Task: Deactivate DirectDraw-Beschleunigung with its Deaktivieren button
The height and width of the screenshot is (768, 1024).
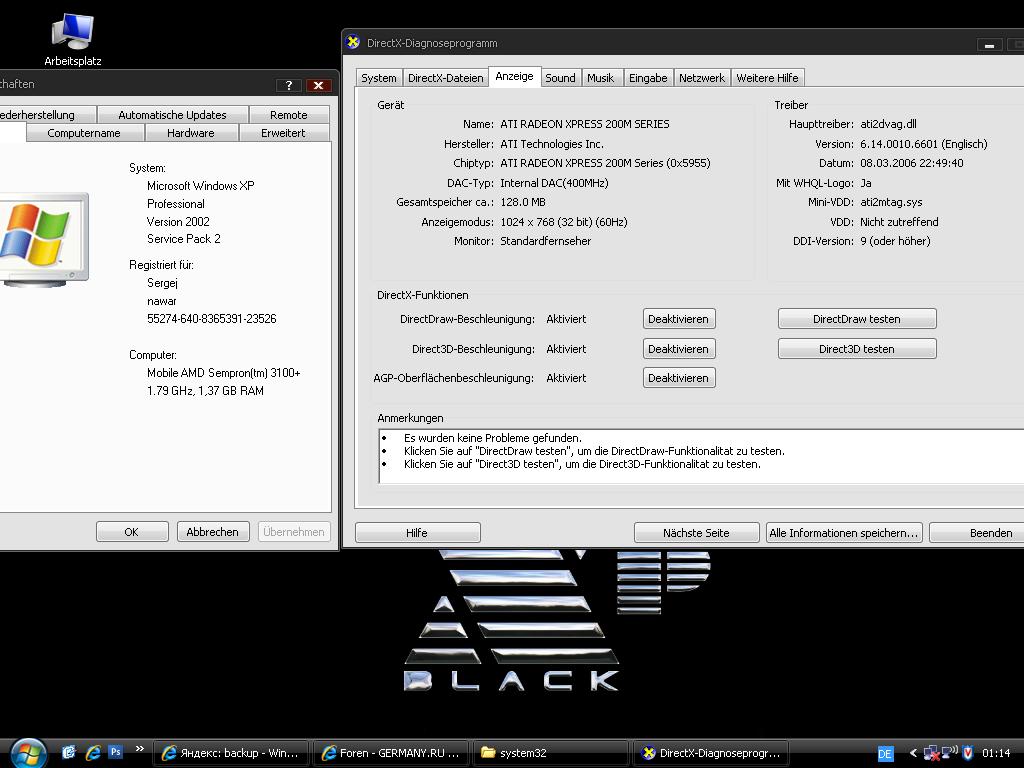Action: 679,319
